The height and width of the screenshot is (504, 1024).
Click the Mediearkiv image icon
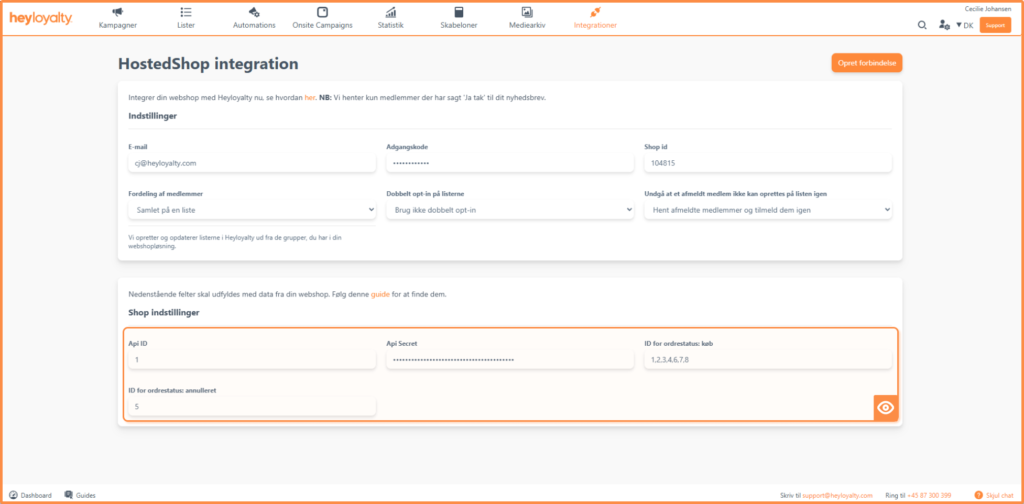tap(527, 12)
